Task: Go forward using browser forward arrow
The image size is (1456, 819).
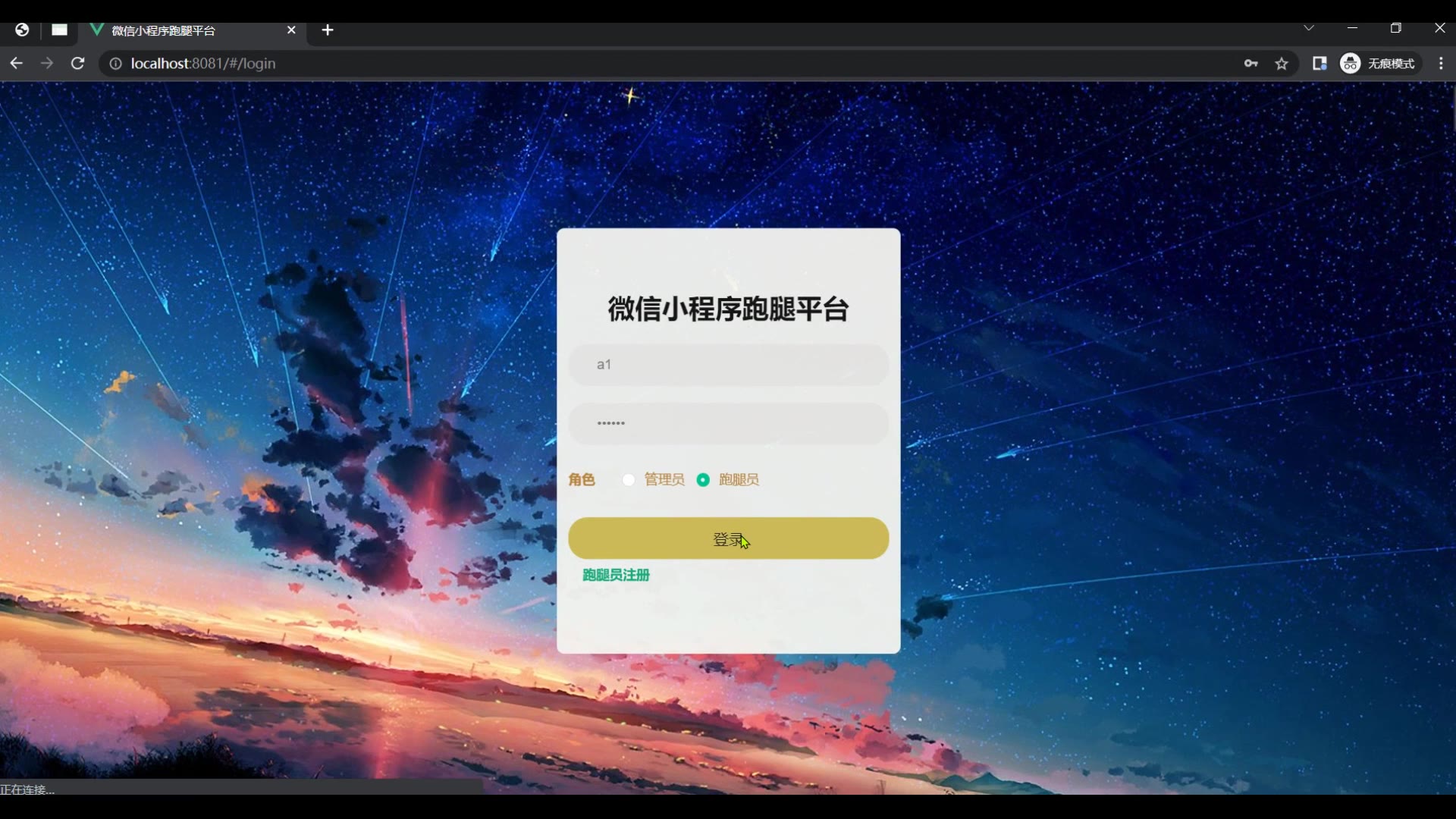Action: [x=47, y=64]
